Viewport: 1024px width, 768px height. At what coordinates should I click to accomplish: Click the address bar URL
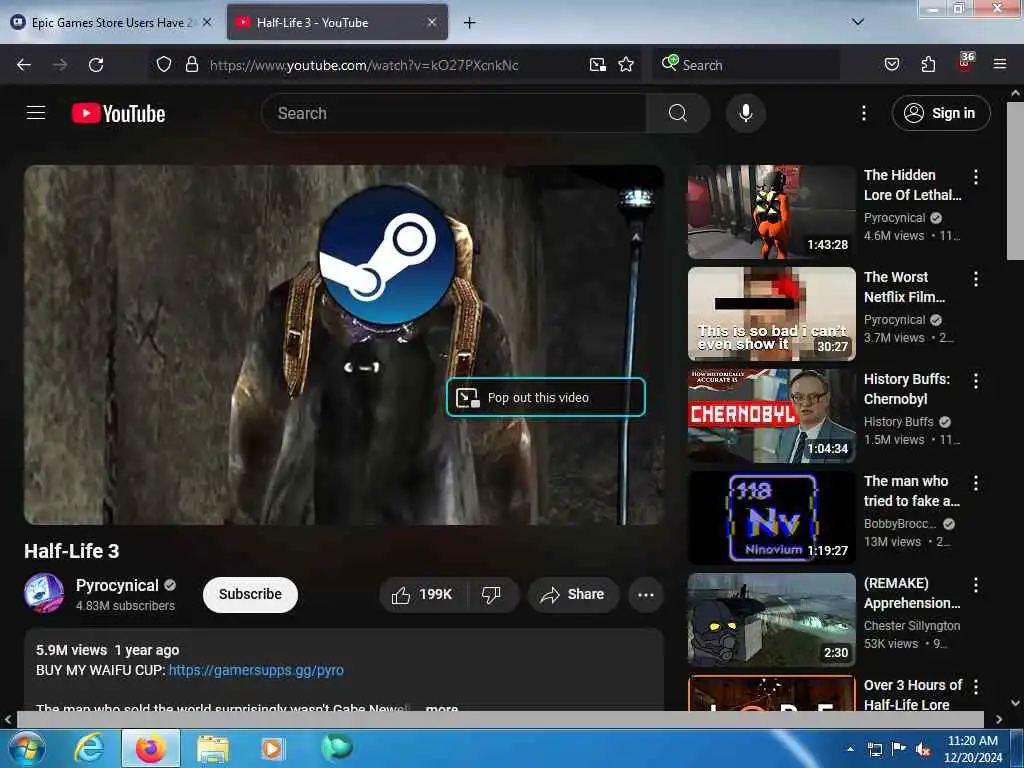pos(364,65)
